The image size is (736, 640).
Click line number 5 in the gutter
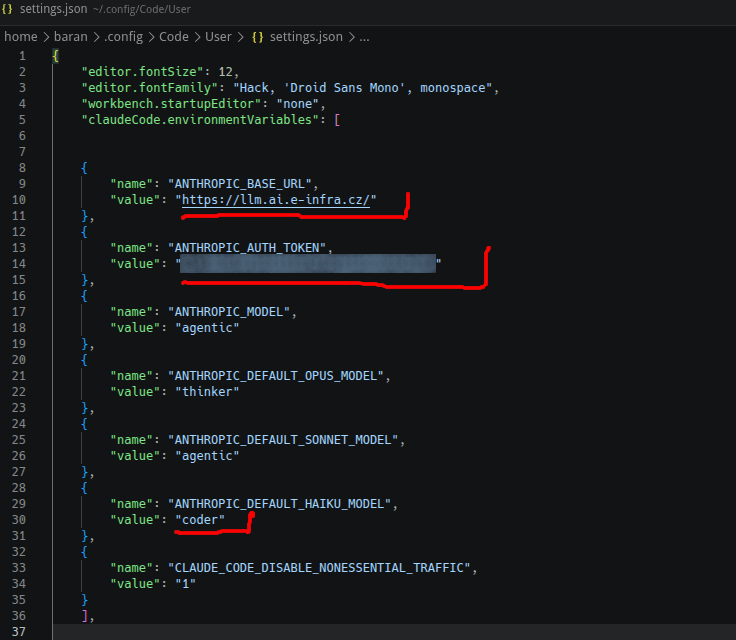point(22,120)
